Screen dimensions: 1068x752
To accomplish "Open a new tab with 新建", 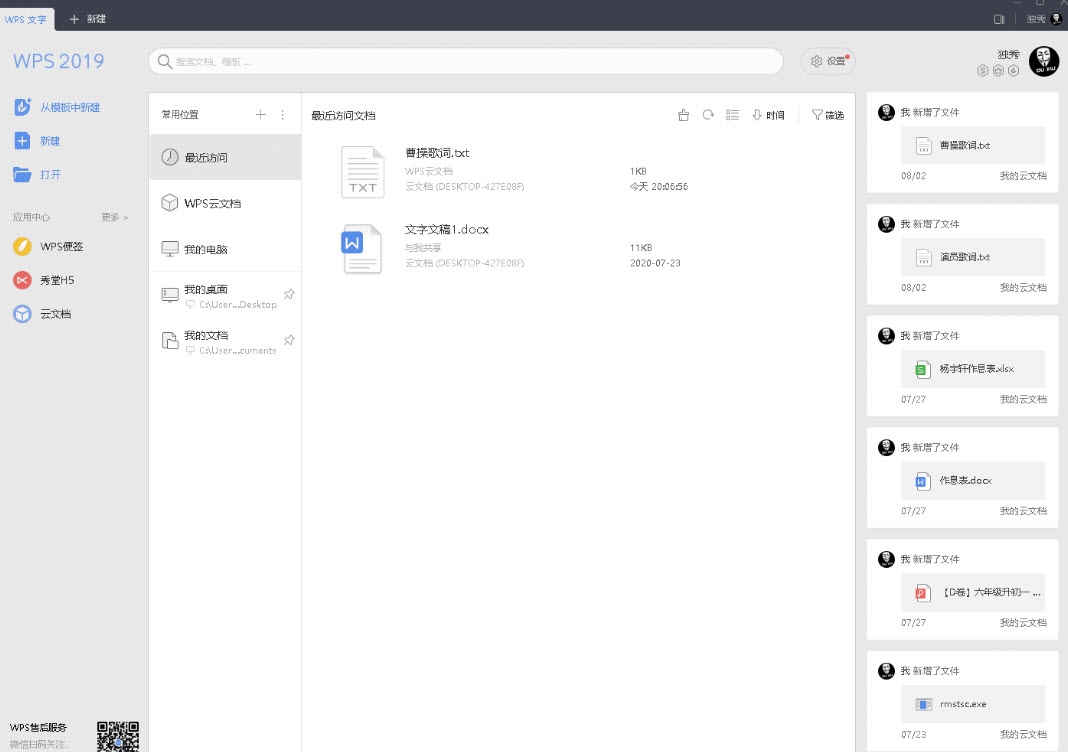I will click(85, 17).
